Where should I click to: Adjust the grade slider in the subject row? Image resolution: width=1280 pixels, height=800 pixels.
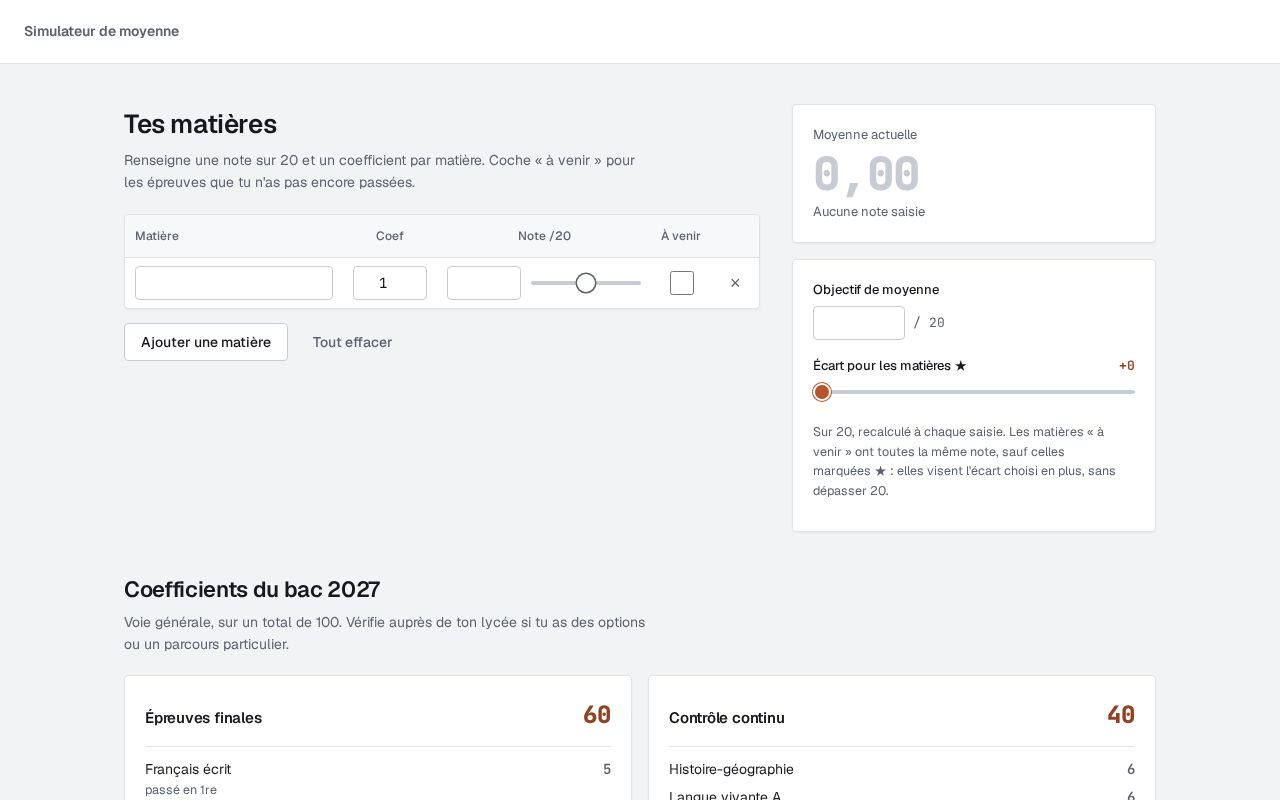click(586, 283)
